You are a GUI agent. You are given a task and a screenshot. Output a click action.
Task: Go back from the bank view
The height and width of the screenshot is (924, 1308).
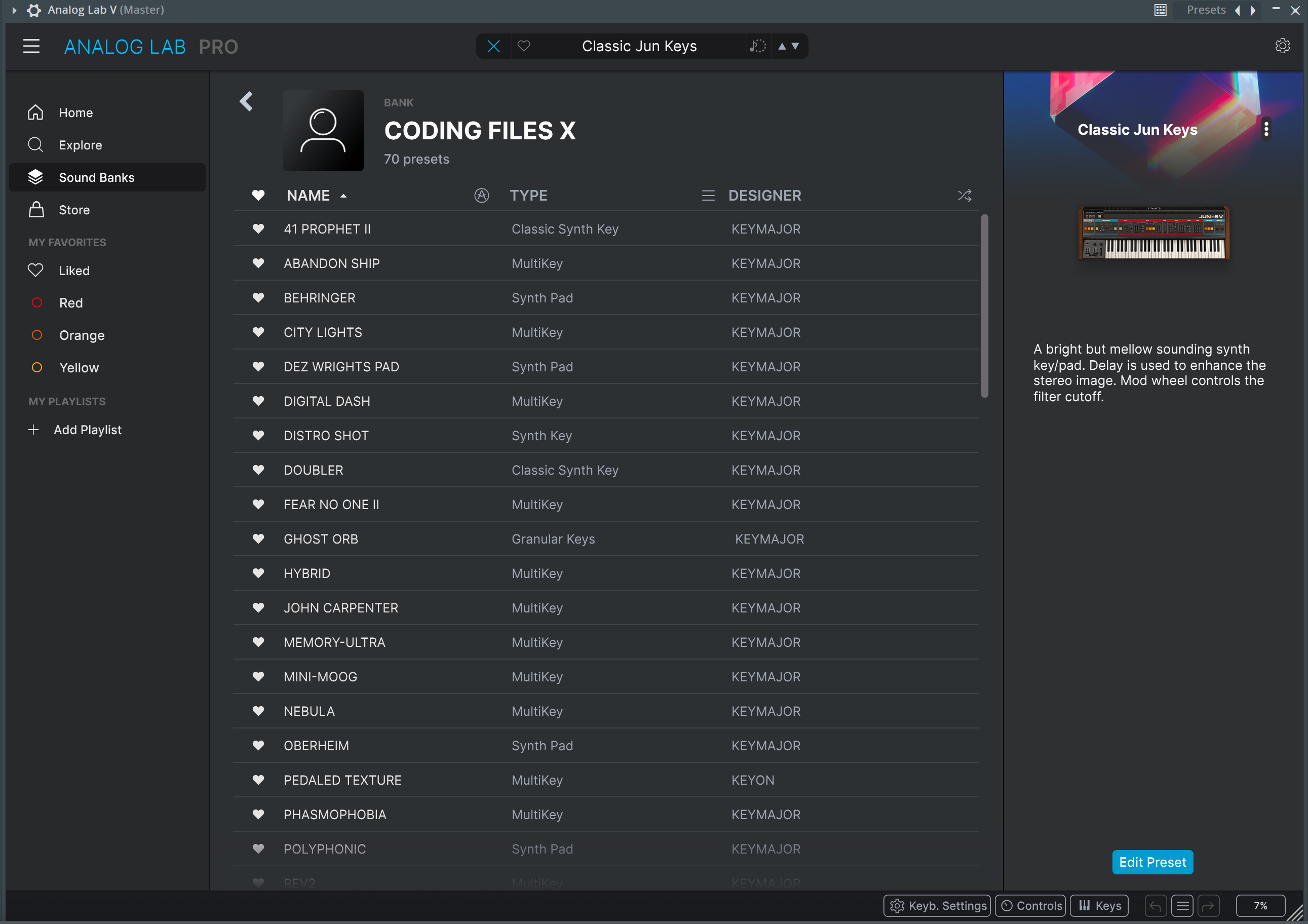[246, 101]
